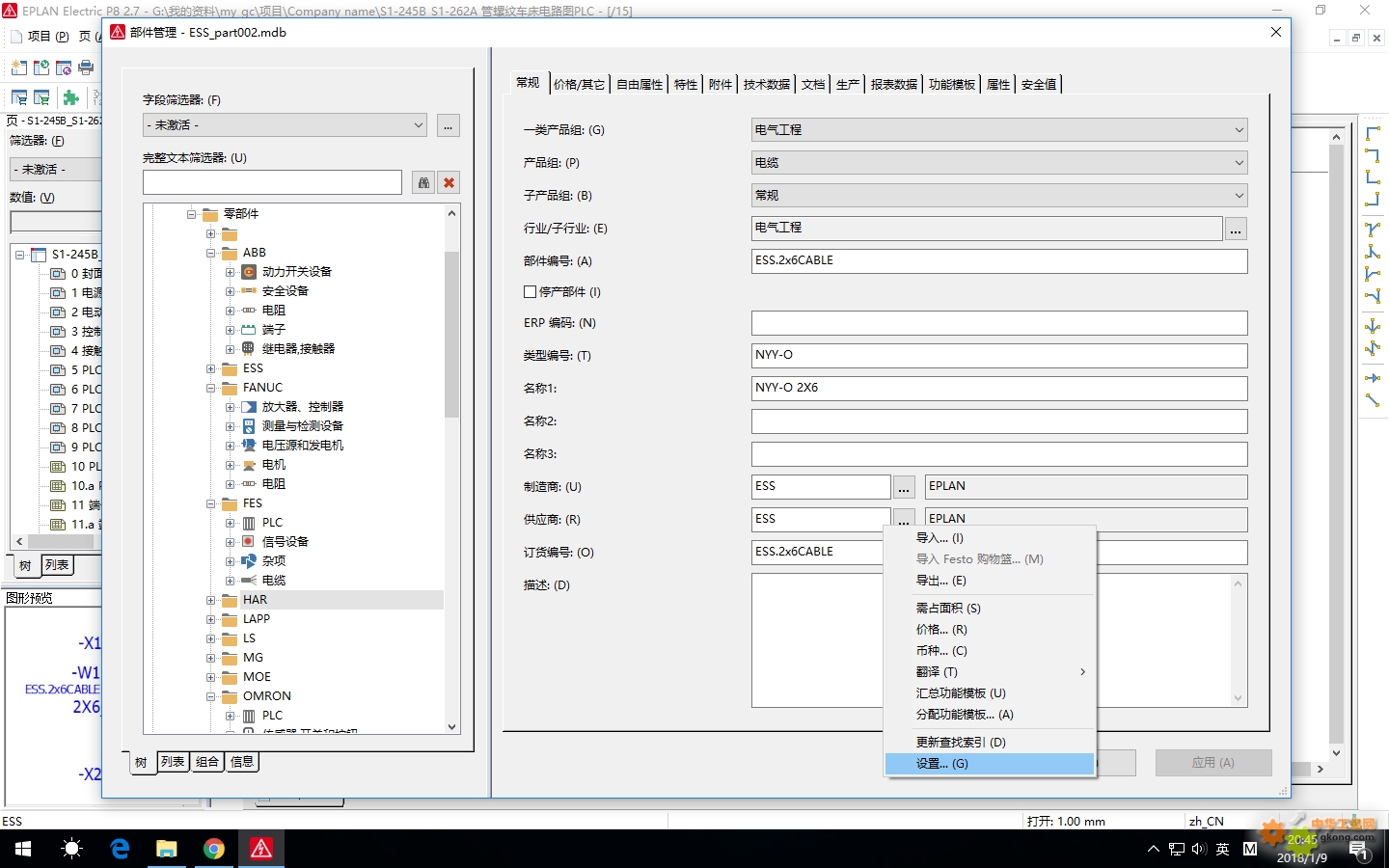Click the ... button next to 制造商
Image resolution: width=1389 pixels, height=868 pixels.
pyautogui.click(x=904, y=487)
